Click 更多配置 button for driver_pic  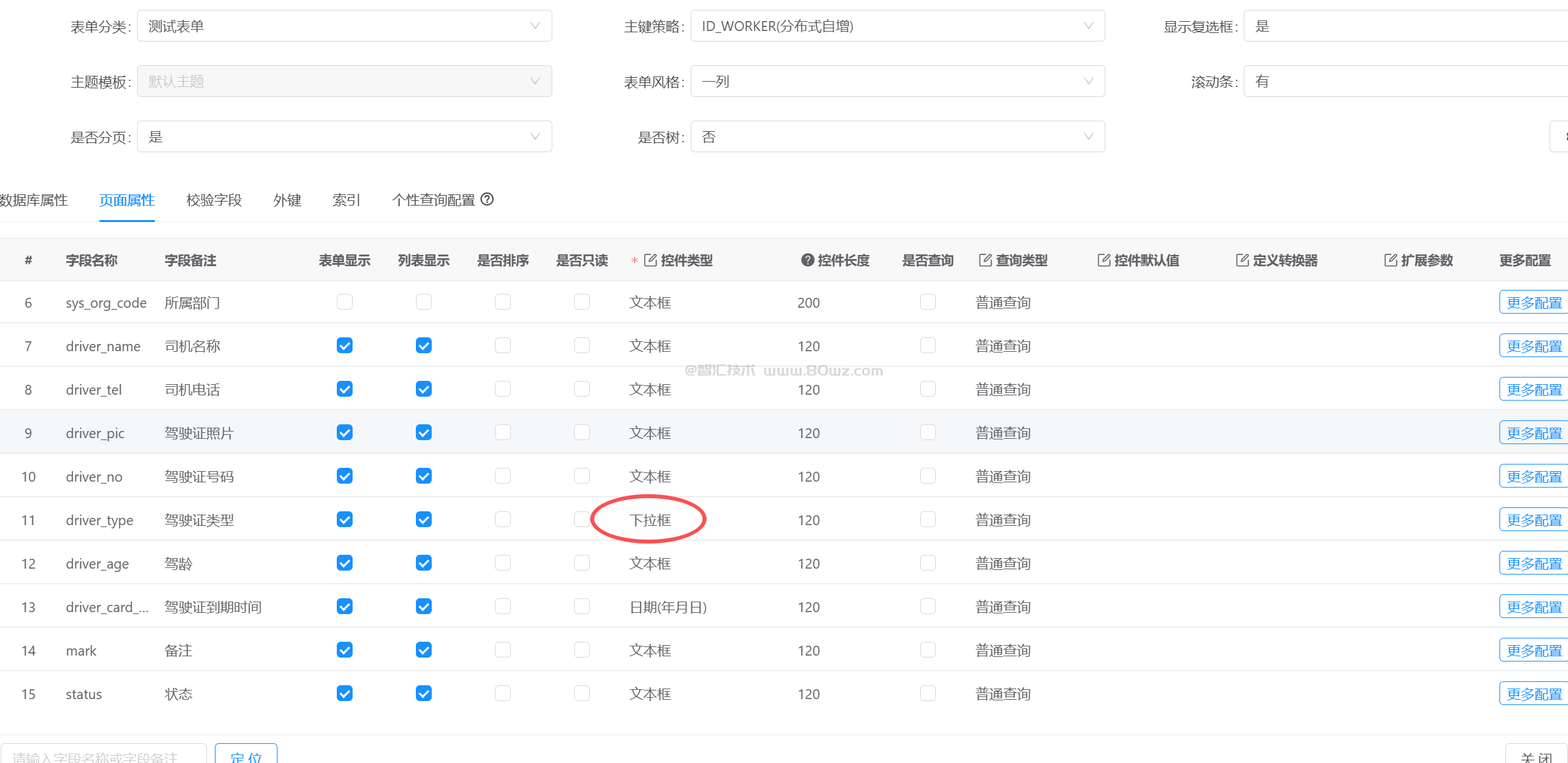[x=1534, y=433]
